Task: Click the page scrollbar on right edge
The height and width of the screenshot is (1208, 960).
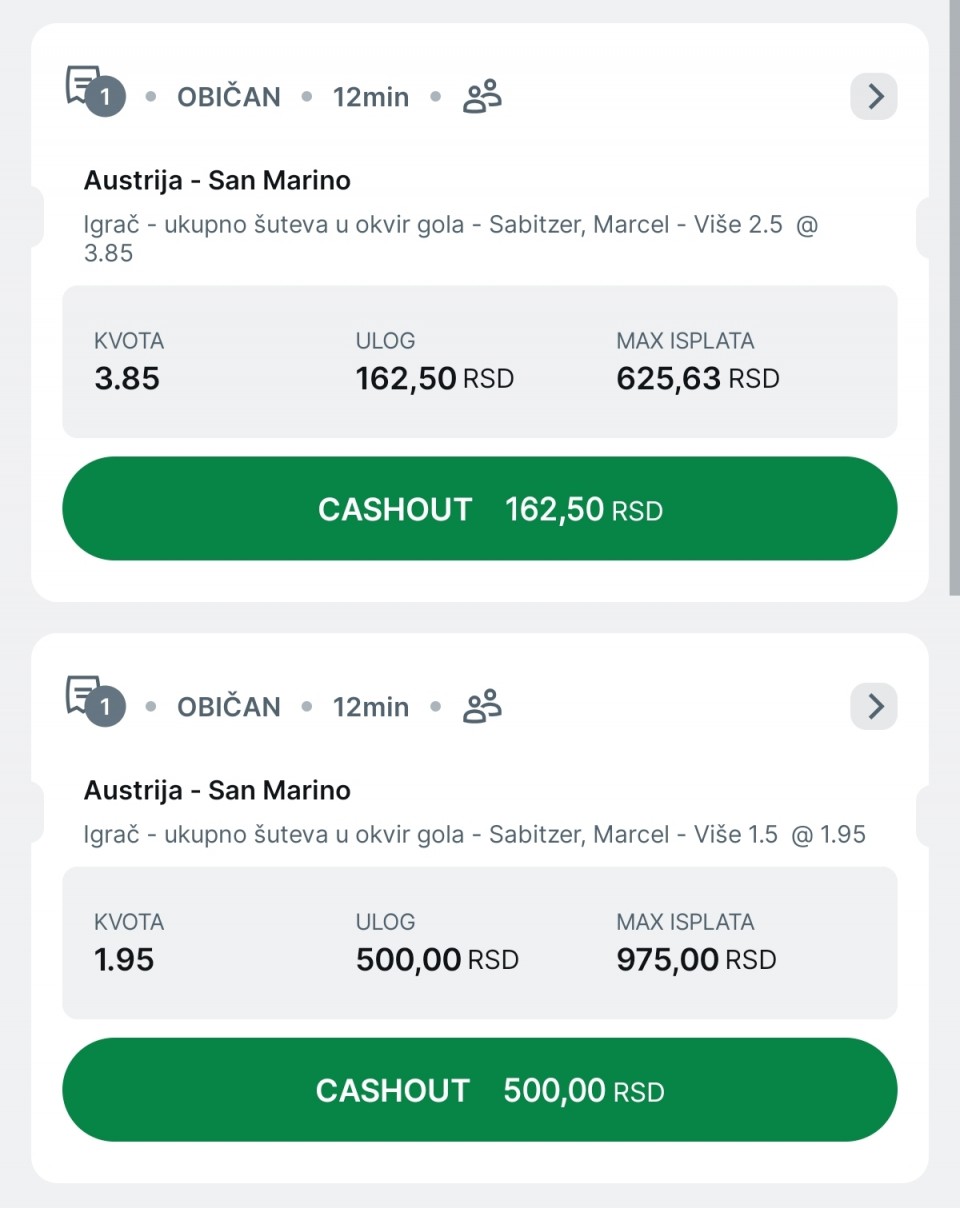Action: (953, 300)
